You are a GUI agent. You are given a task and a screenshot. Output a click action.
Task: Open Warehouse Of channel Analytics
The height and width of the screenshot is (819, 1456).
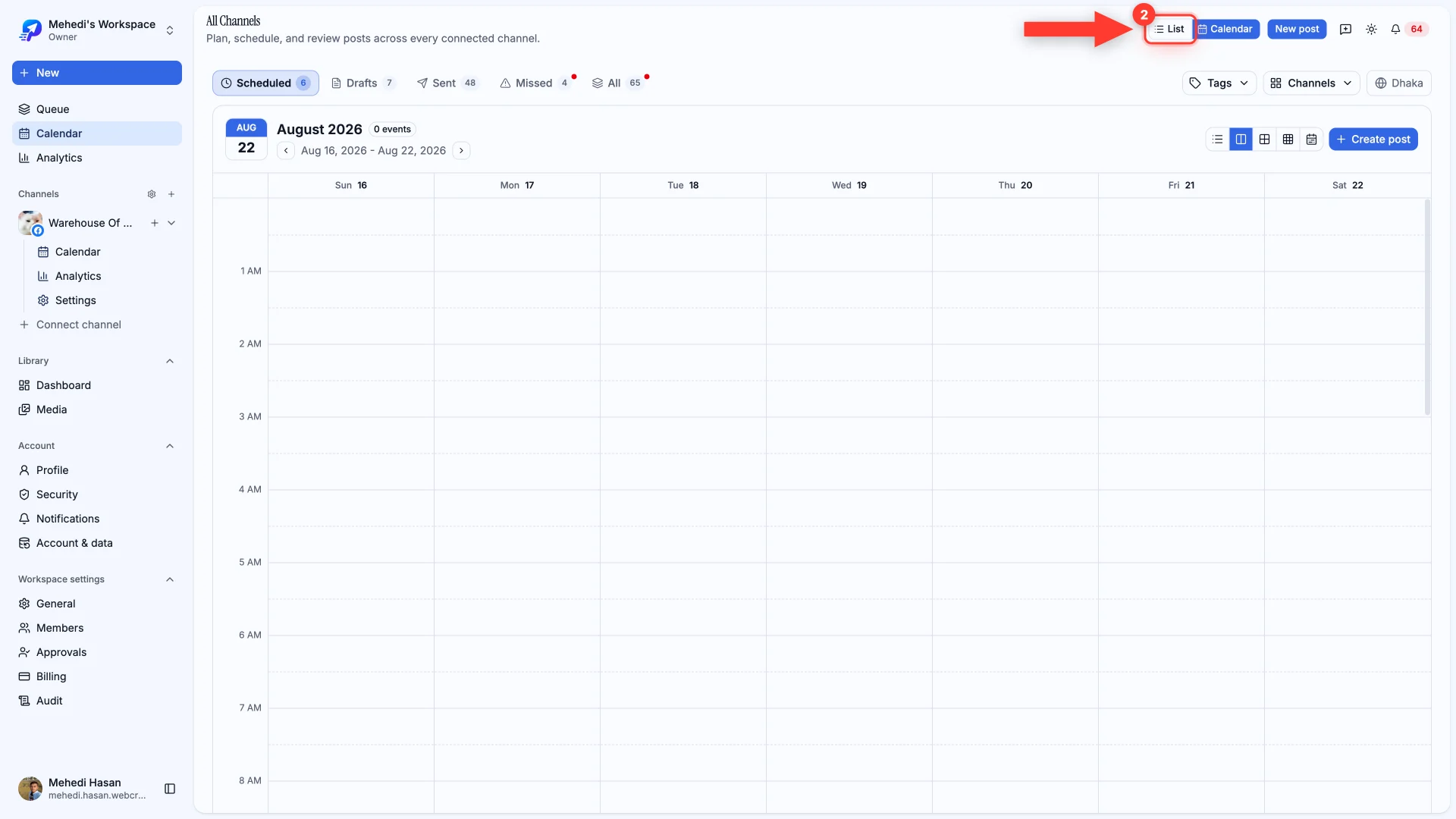point(106,276)
